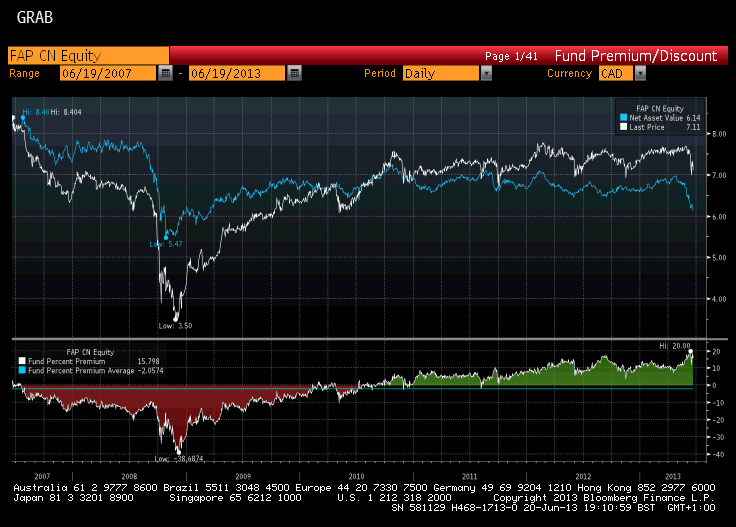Click the 8.00 price axis value

coord(719,134)
